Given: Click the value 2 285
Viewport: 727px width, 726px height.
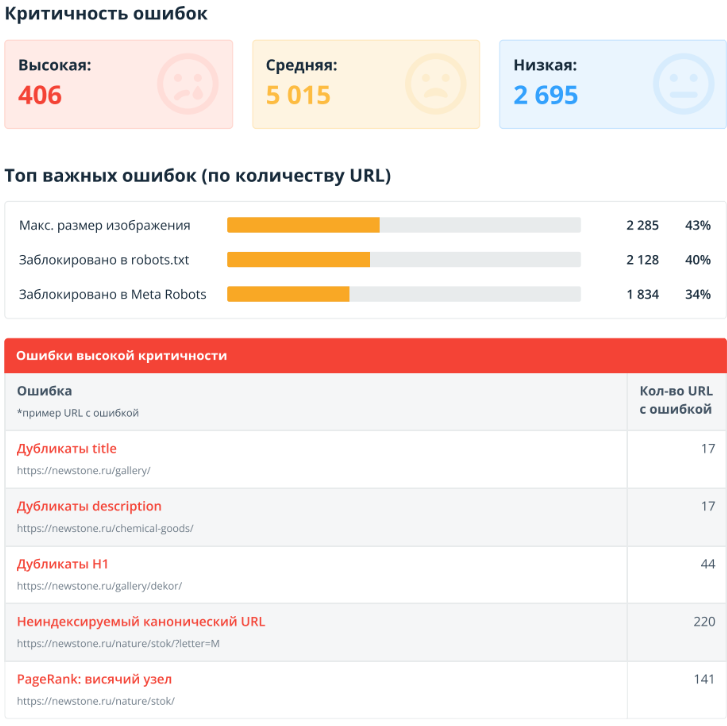Looking at the screenshot, I should tap(642, 225).
